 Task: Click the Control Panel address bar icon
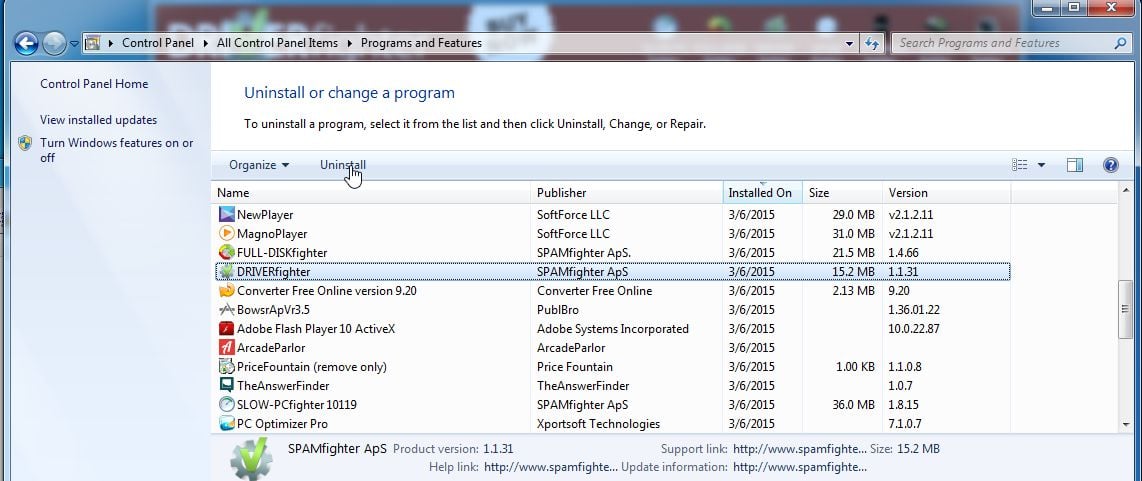pos(92,43)
